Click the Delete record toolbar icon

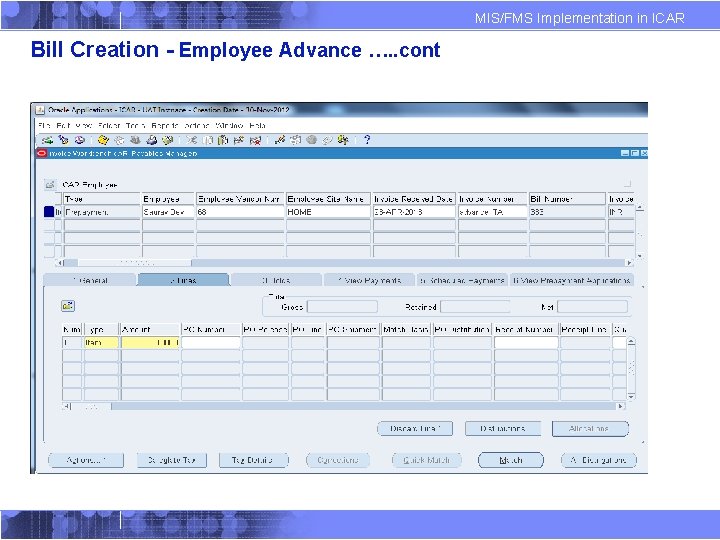point(255,140)
